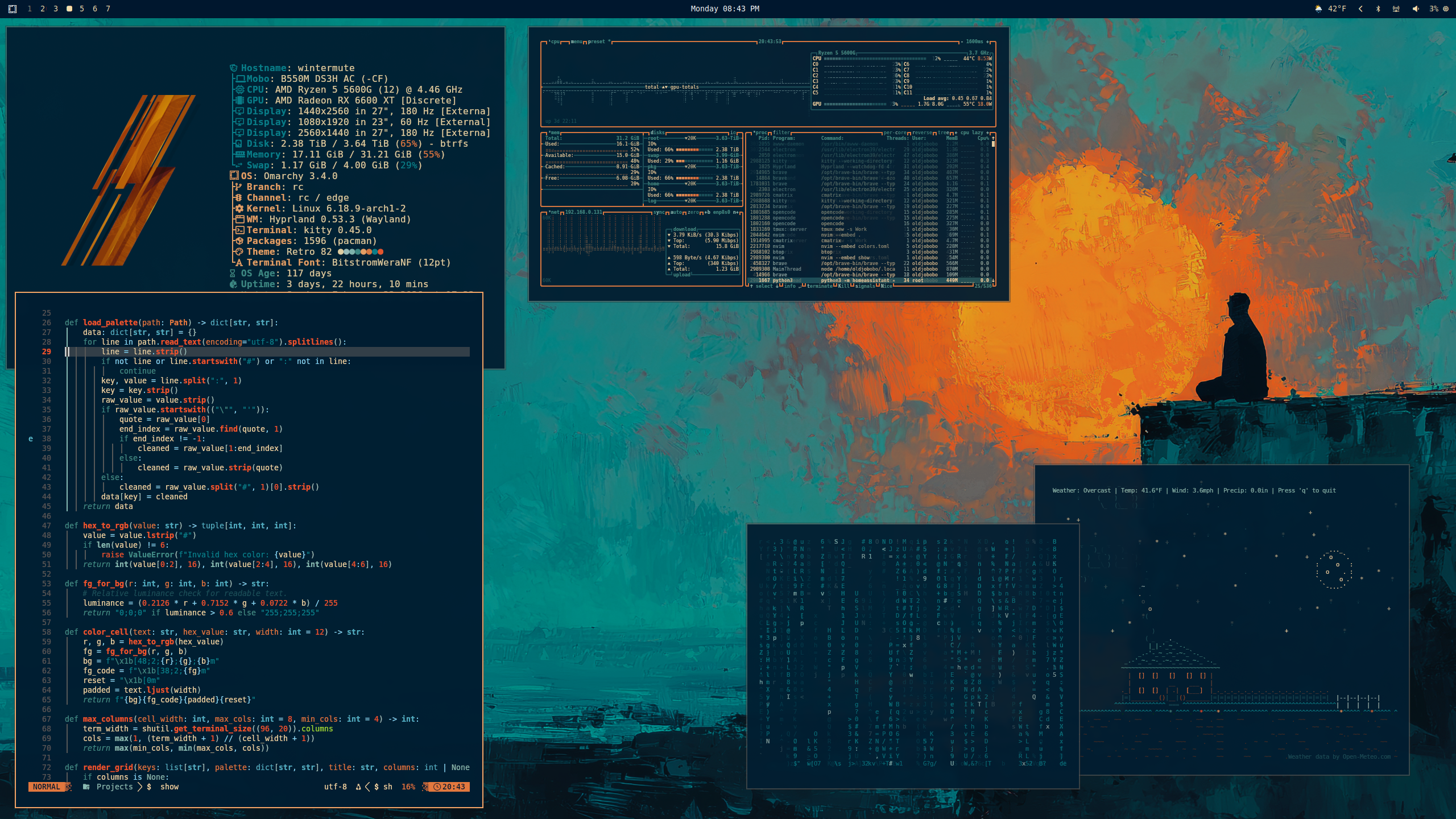Viewport: 1456px width, 819px height.
Task: Click the preset selector in btop header
Action: (x=597, y=42)
